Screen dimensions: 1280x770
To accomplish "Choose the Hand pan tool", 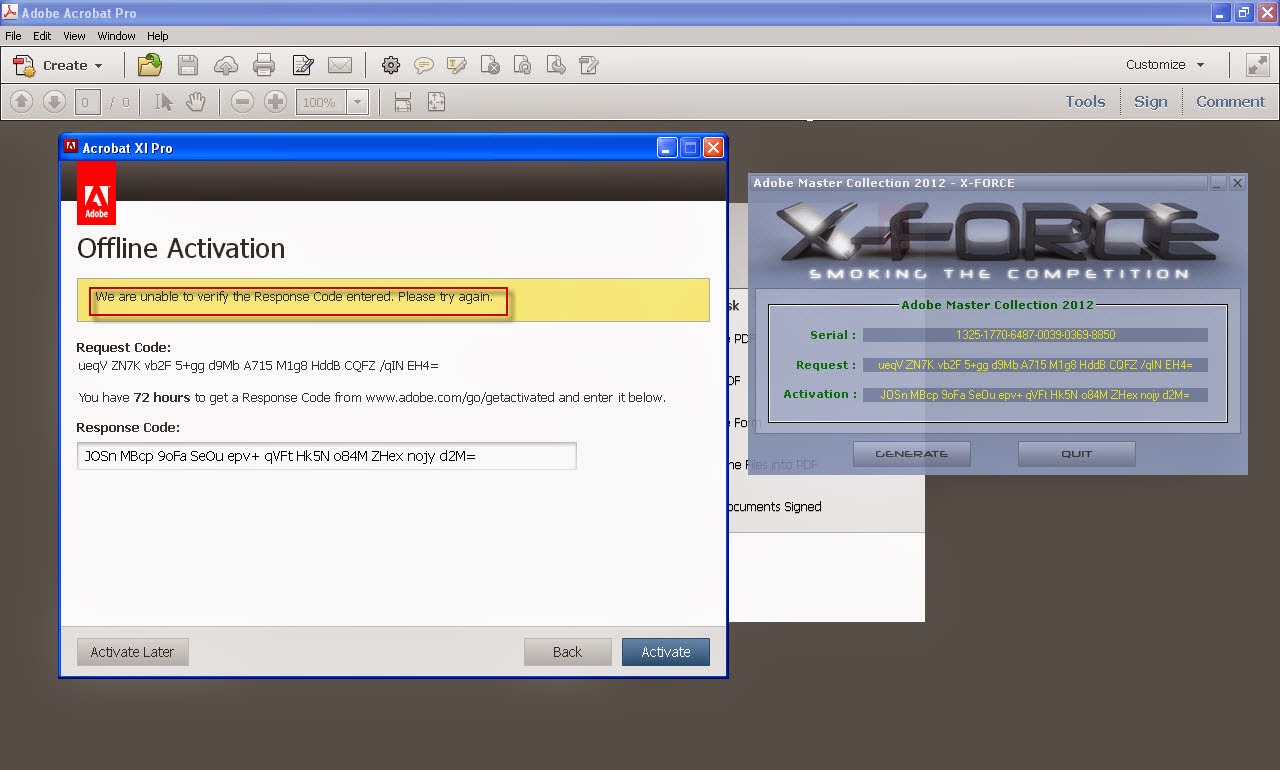I will pyautogui.click(x=195, y=101).
